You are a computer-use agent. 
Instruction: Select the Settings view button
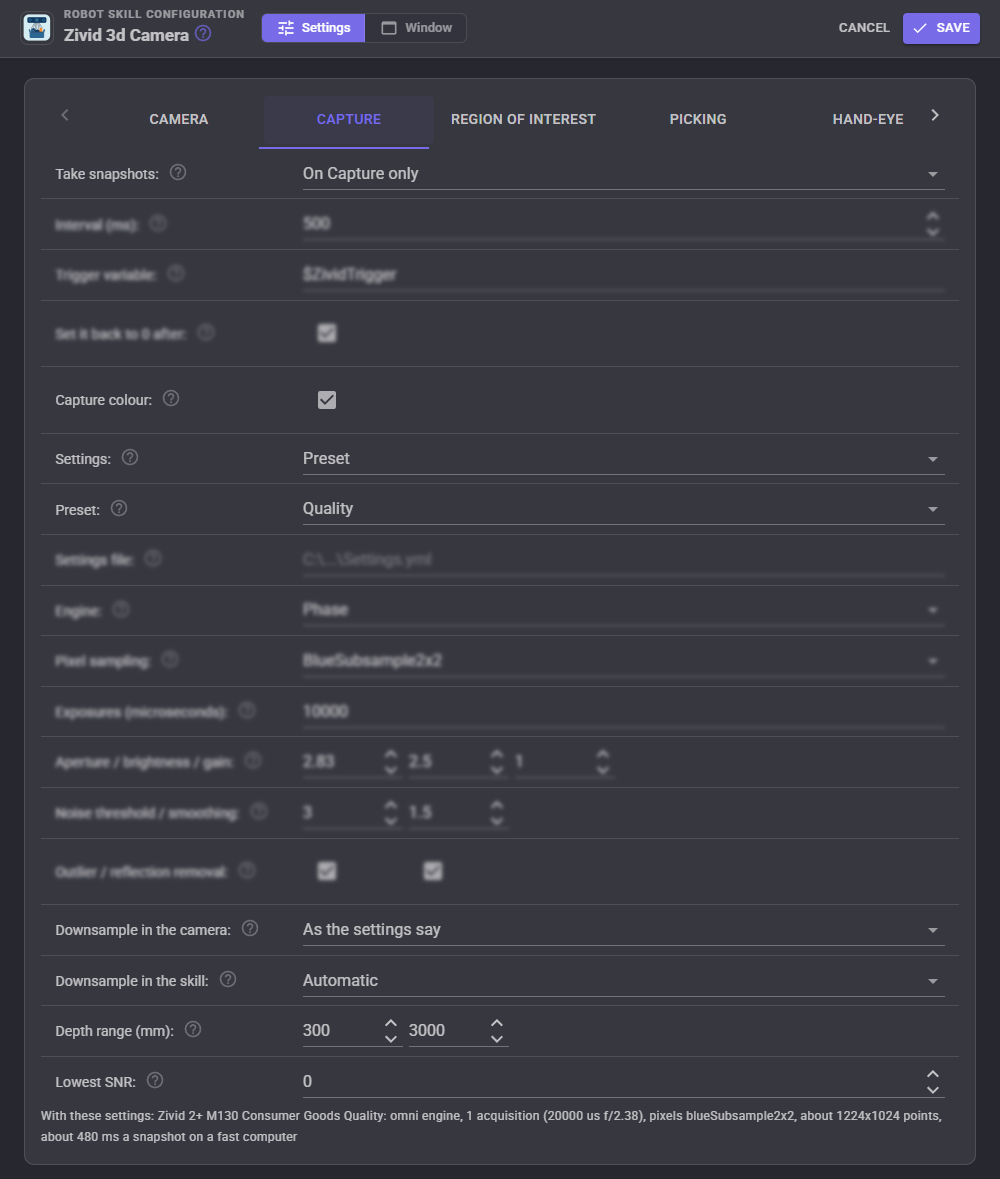pyautogui.click(x=314, y=28)
